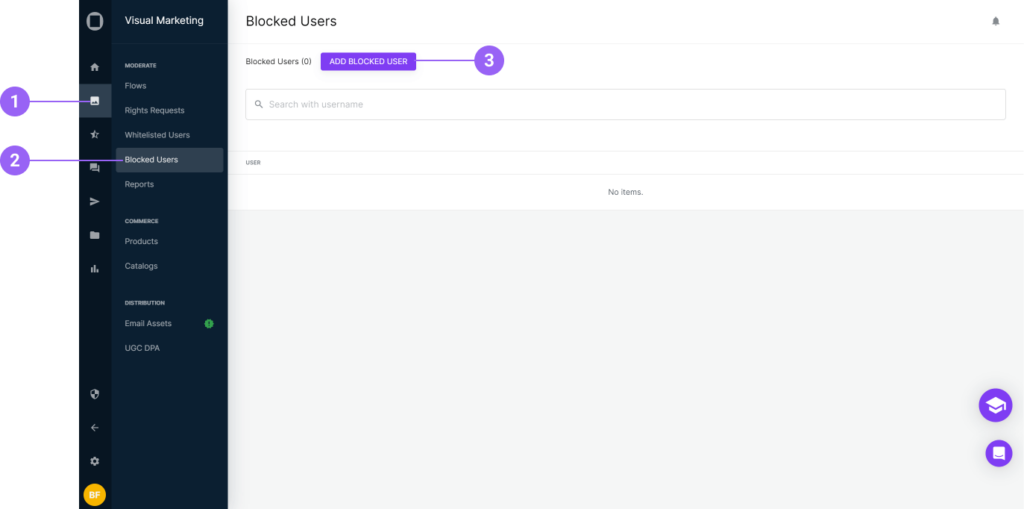This screenshot has width=1024, height=509.
Task: Open Visual Marketing image icon
Action: 95,101
